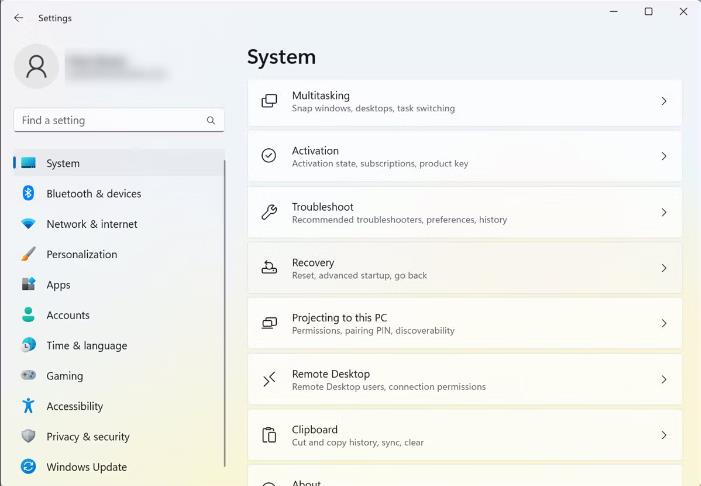Open Personalization settings
Screen dimensions: 701x486
[x=118, y=254]
